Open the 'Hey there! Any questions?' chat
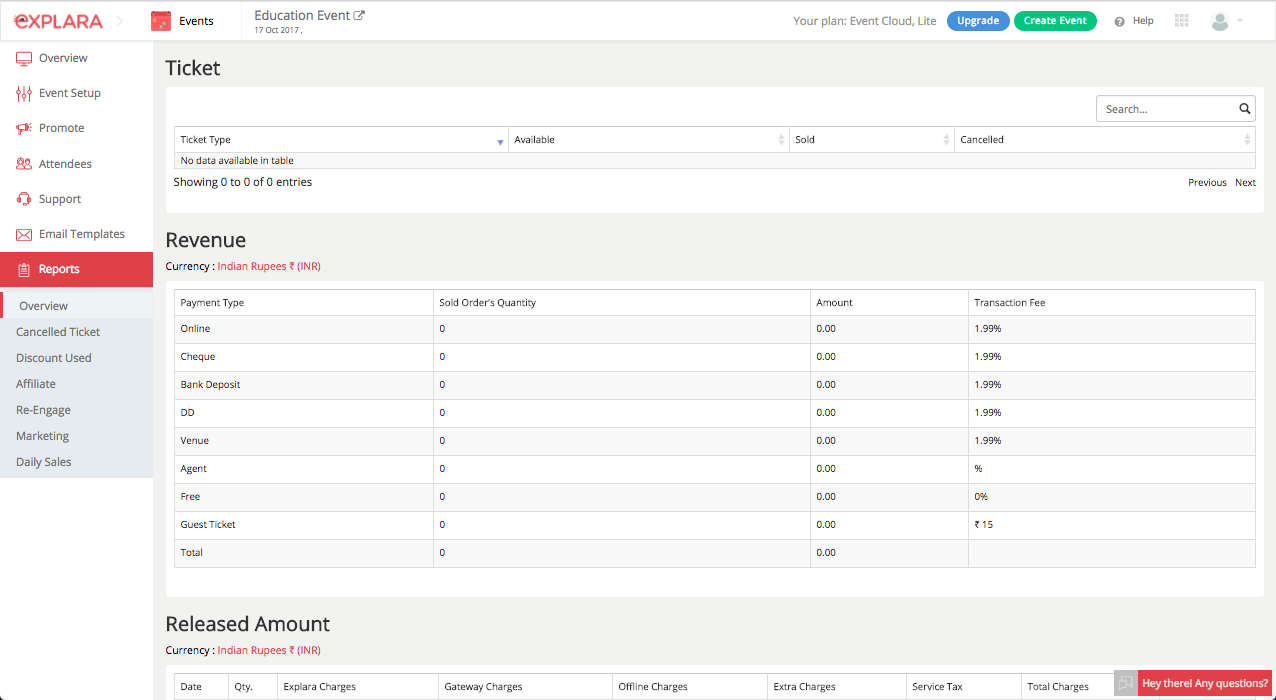 coord(1205,683)
